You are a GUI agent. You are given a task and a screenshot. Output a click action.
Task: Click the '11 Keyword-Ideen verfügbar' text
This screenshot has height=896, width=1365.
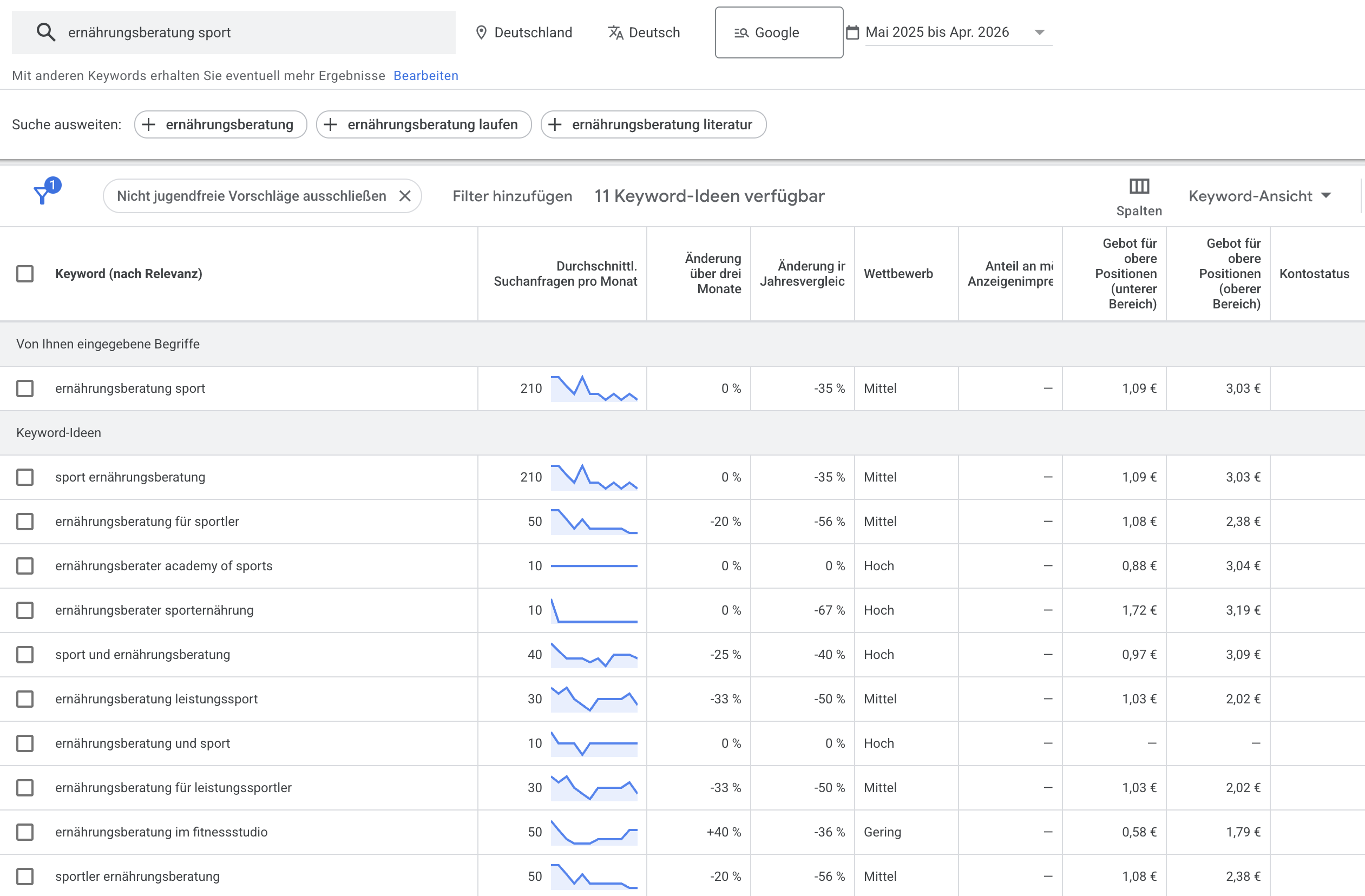pyautogui.click(x=709, y=196)
